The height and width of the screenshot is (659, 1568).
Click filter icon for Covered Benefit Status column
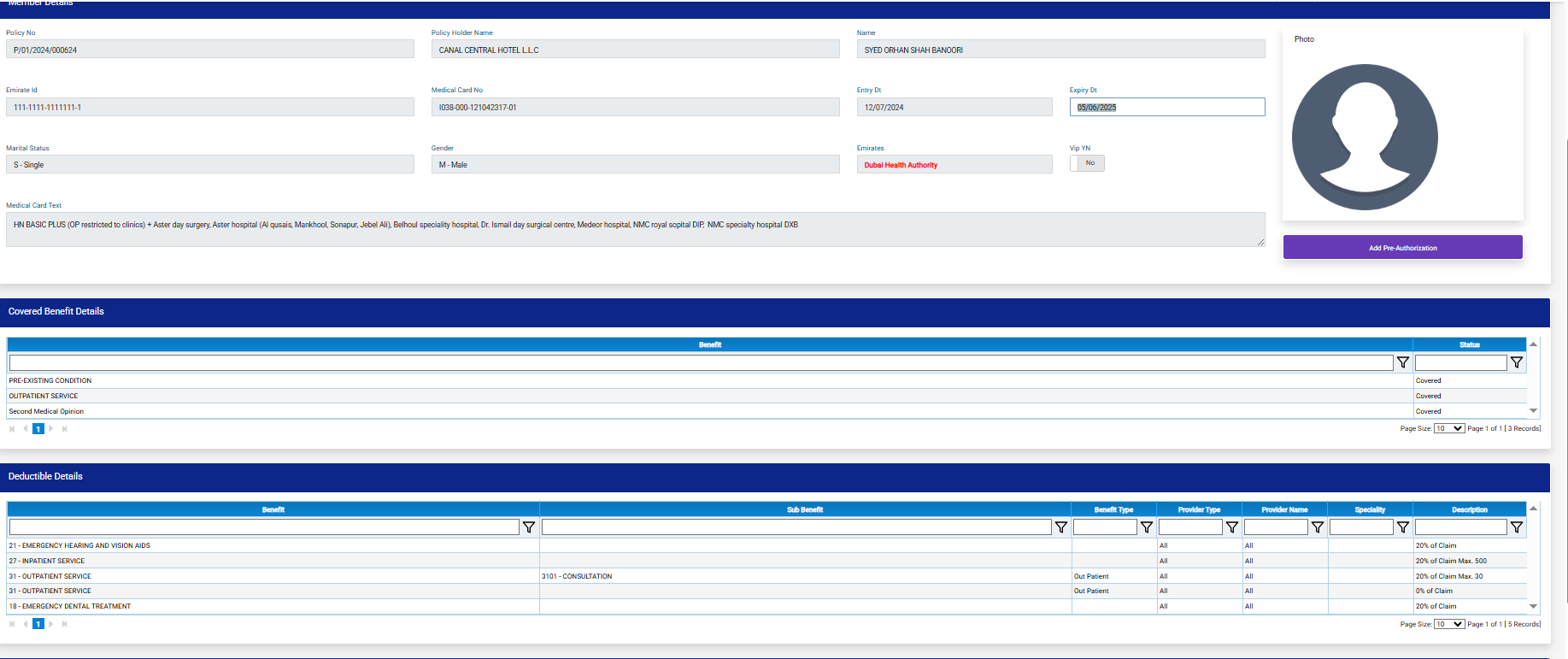(x=1516, y=362)
